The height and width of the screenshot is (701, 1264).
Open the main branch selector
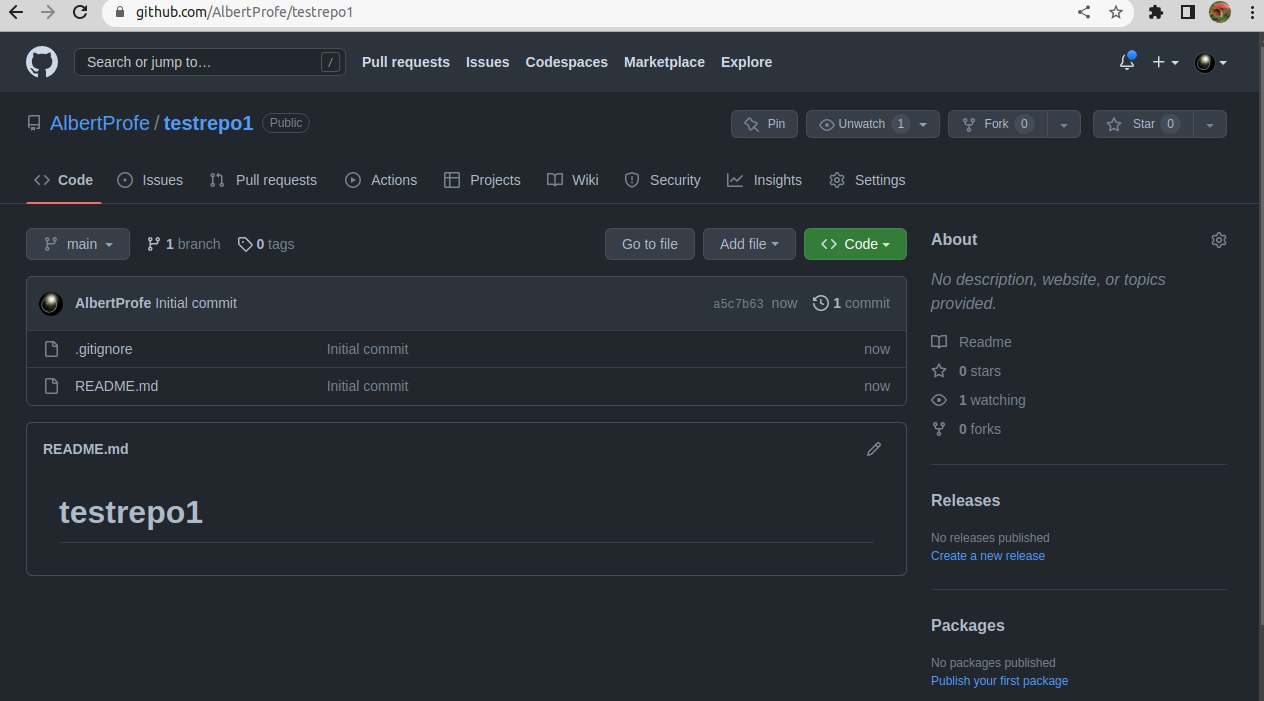(78, 244)
